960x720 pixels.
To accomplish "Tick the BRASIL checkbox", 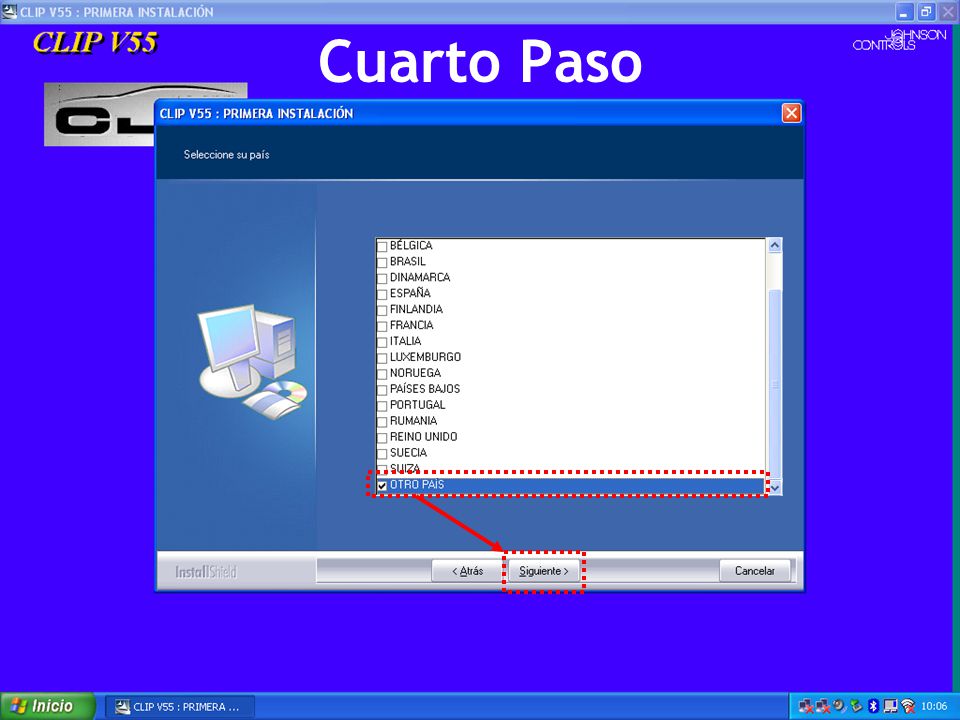I will pos(382,263).
